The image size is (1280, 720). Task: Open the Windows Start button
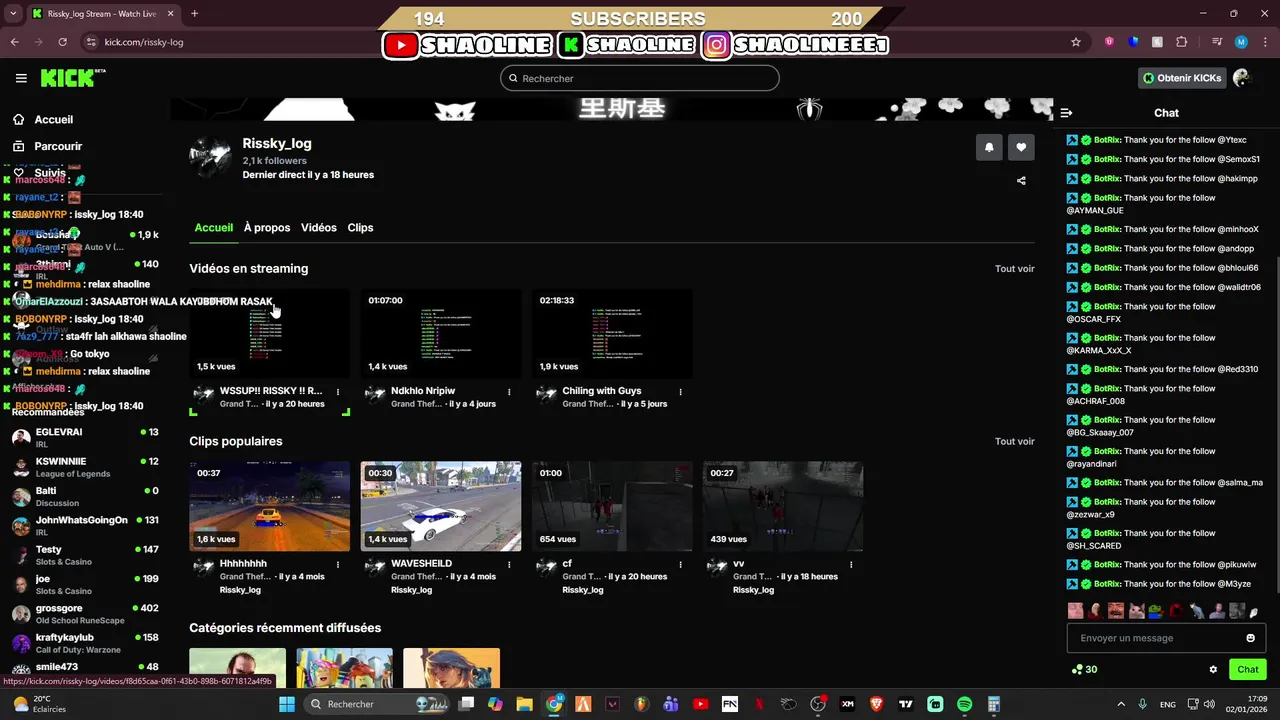[287, 704]
